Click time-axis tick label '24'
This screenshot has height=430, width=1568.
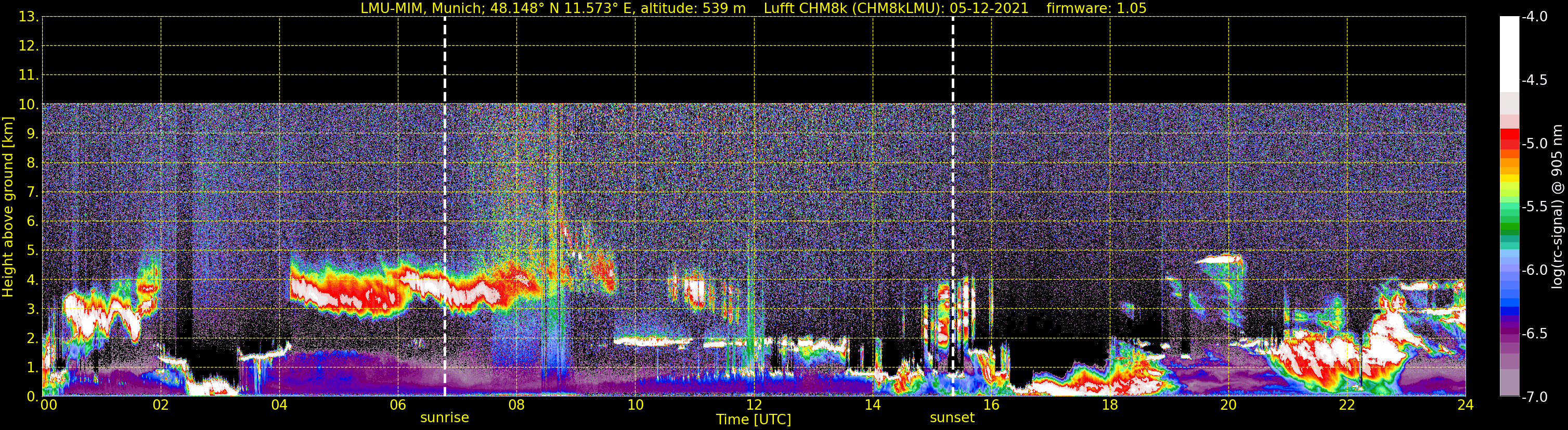click(x=1465, y=406)
